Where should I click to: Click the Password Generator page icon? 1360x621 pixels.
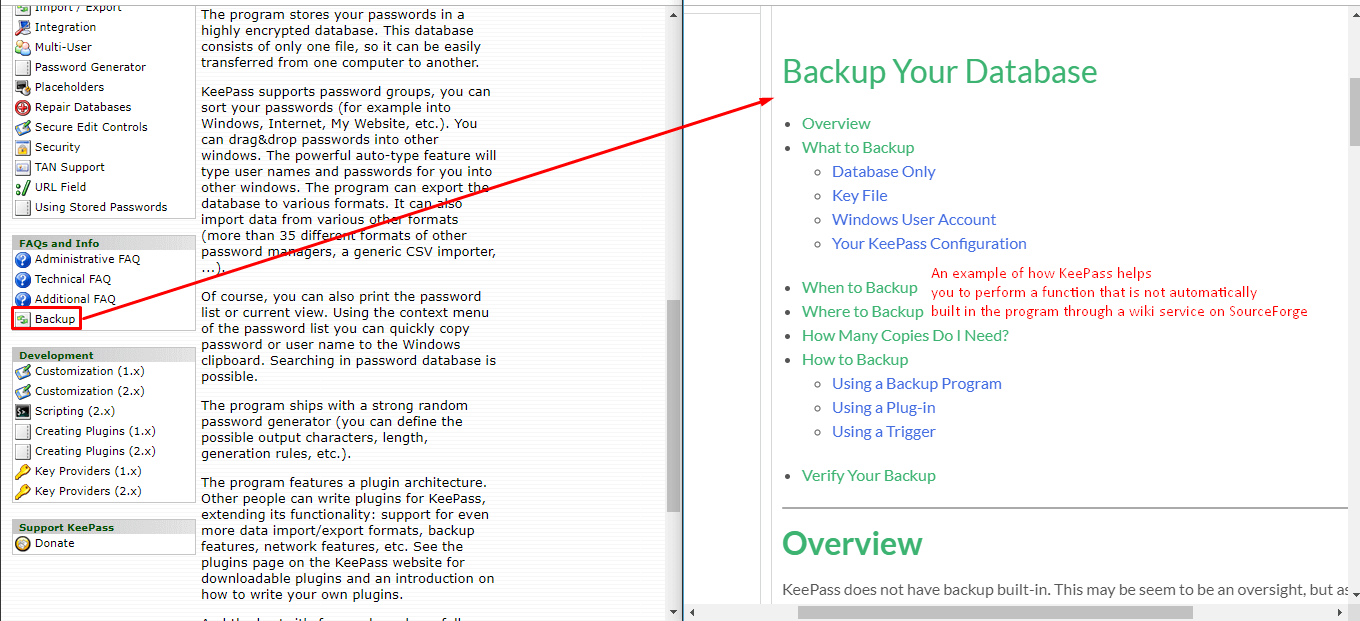[23, 67]
